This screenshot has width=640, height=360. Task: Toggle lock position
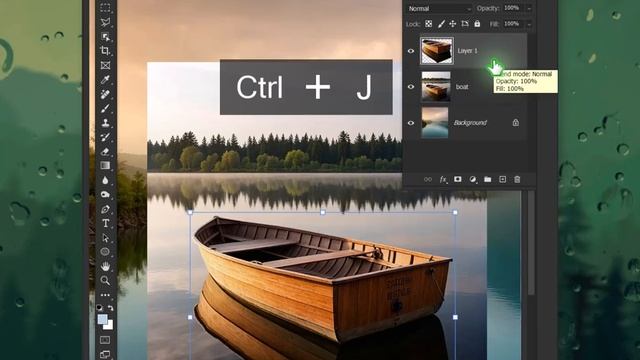pos(453,24)
